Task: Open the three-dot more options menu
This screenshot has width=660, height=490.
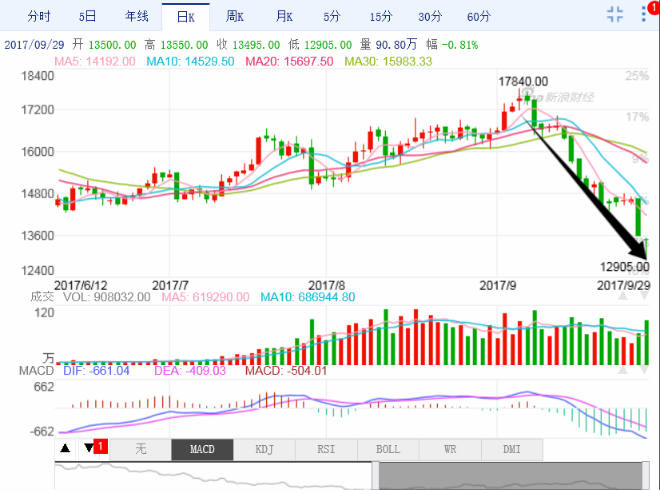Action: pos(644,14)
